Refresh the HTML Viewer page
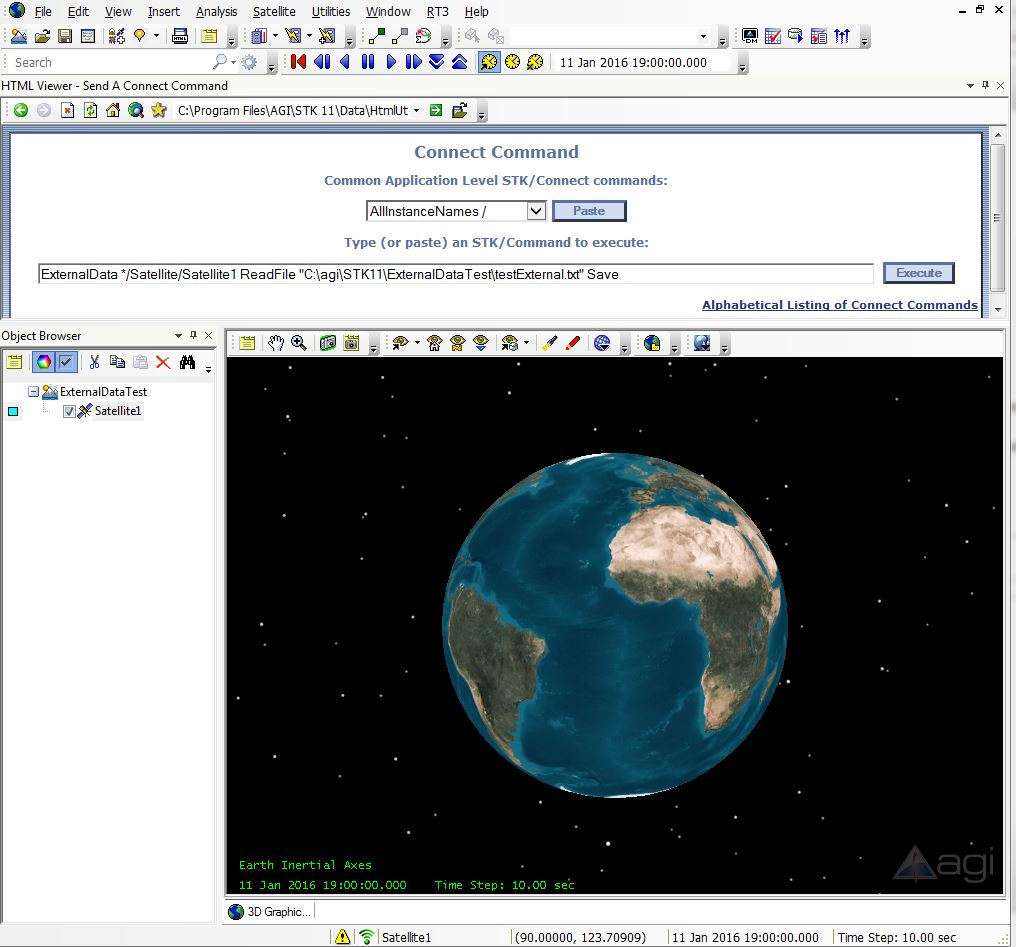1016x947 pixels. [x=91, y=110]
